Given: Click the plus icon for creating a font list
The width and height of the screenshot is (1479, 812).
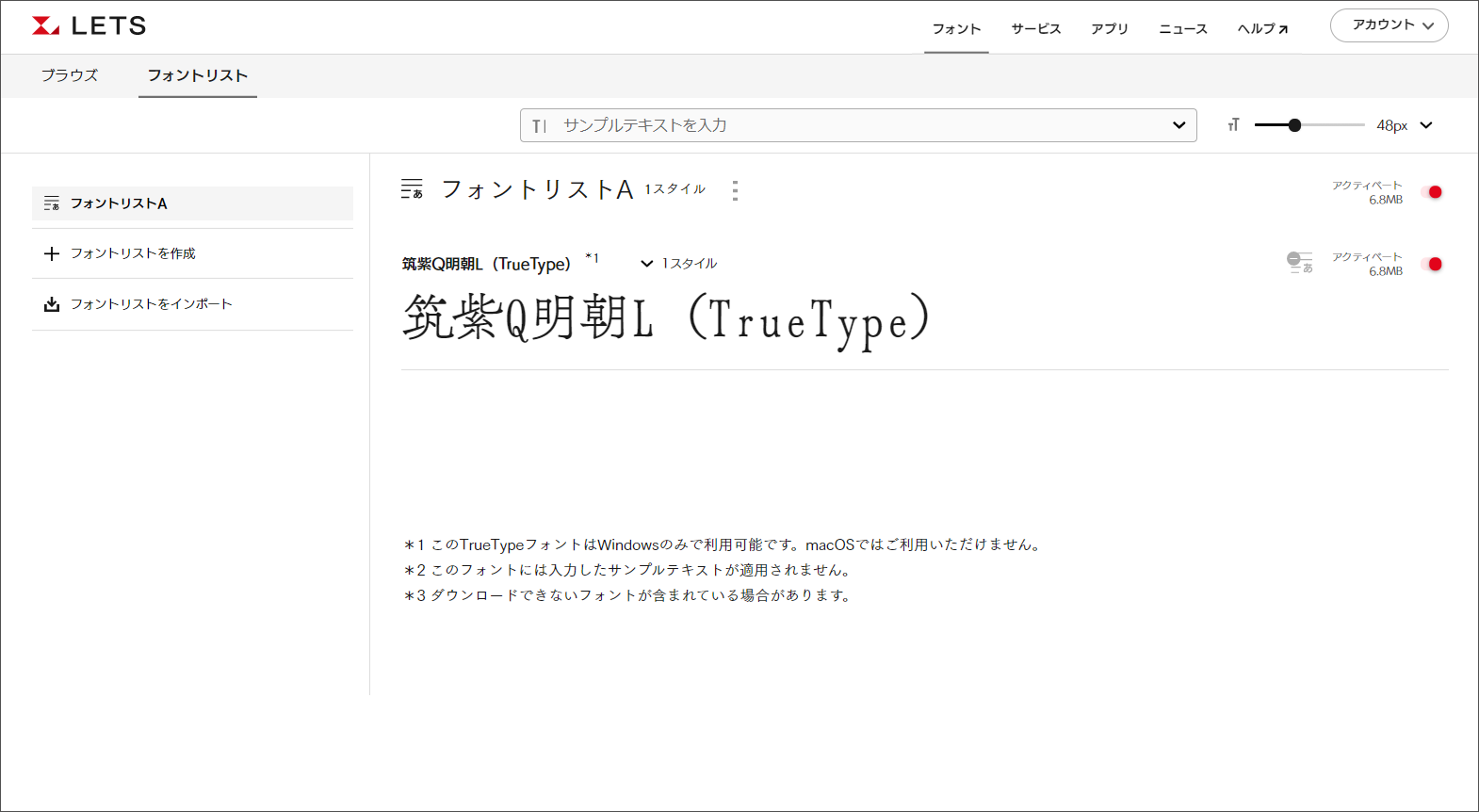Looking at the screenshot, I should click(52, 253).
